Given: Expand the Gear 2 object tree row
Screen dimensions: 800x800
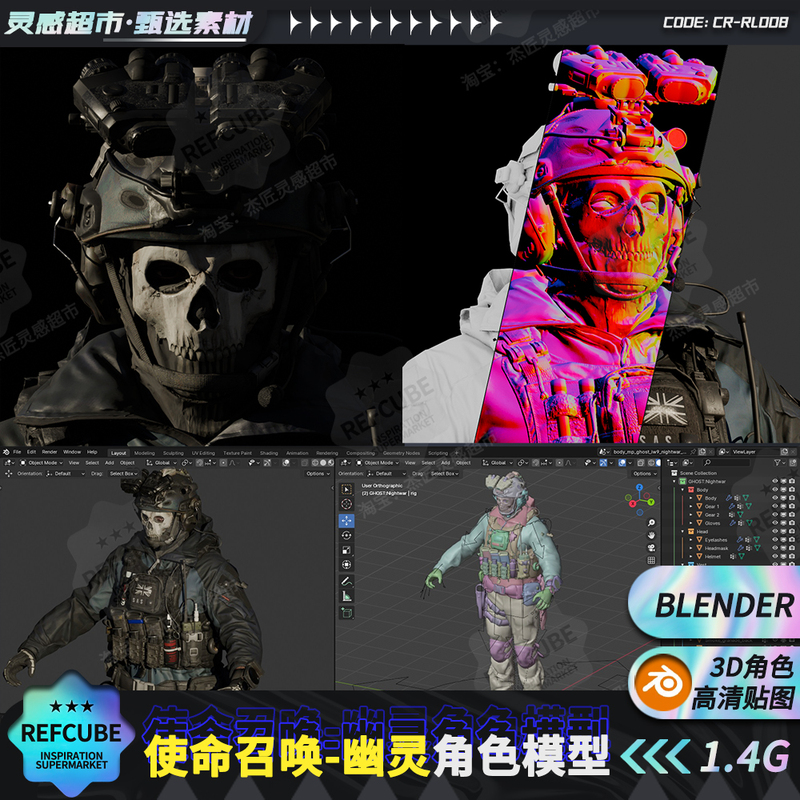Looking at the screenshot, I should click(691, 515).
